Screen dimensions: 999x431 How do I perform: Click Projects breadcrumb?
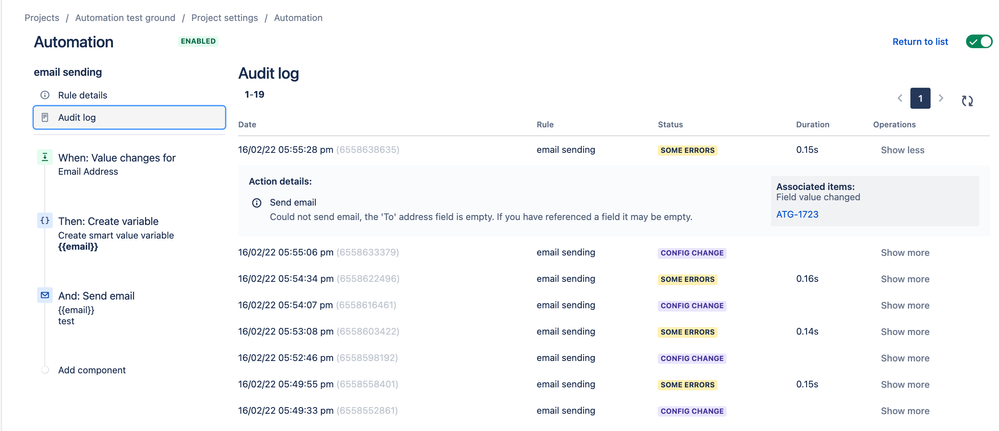coord(42,18)
